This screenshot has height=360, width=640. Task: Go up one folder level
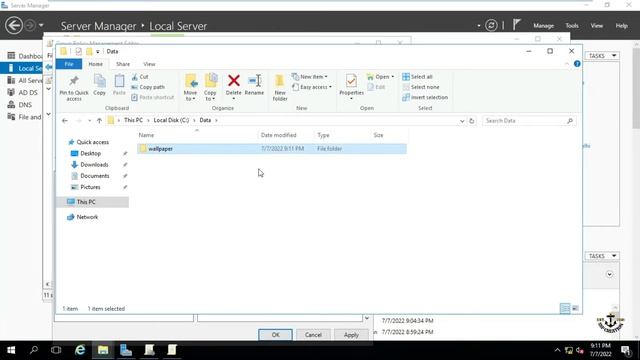coord(99,120)
